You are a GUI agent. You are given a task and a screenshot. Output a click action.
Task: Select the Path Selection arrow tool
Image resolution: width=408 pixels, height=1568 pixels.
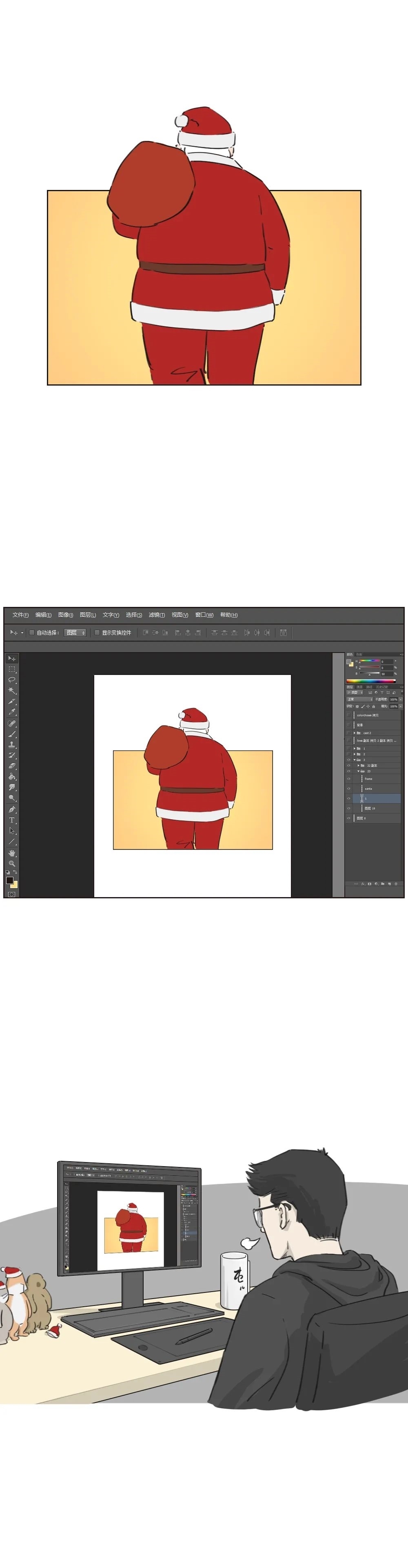[x=11, y=831]
